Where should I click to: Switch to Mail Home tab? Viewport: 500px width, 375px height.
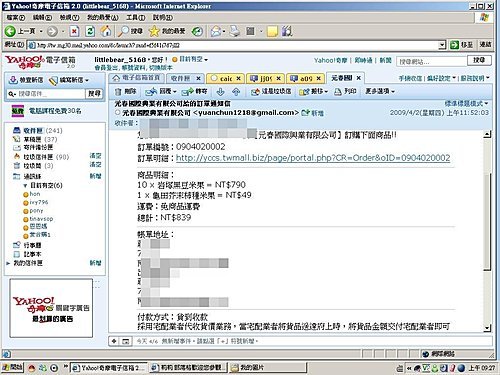point(136,78)
